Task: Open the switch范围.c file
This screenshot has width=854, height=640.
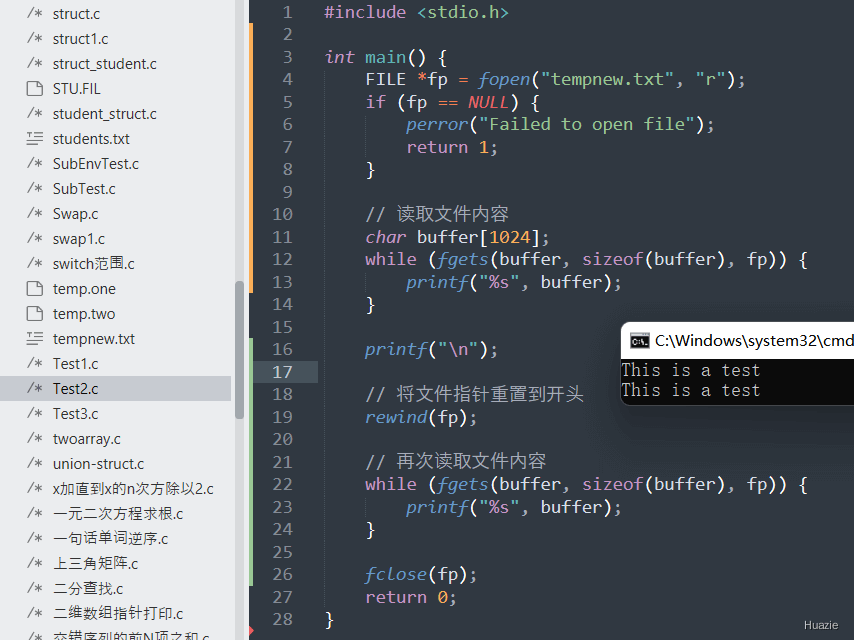Action: (x=94, y=264)
